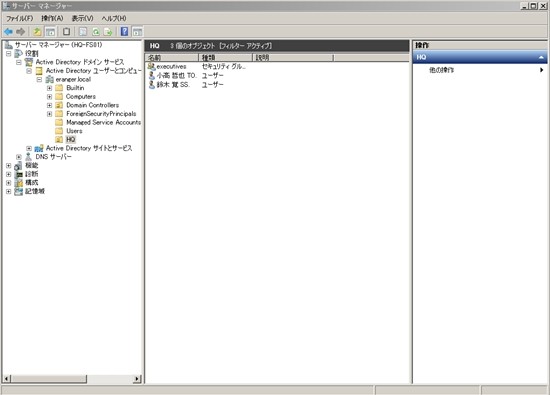Viewport: 550px width, 395px height.
Task: Click the Builtin folder icon
Action: click(x=59, y=88)
